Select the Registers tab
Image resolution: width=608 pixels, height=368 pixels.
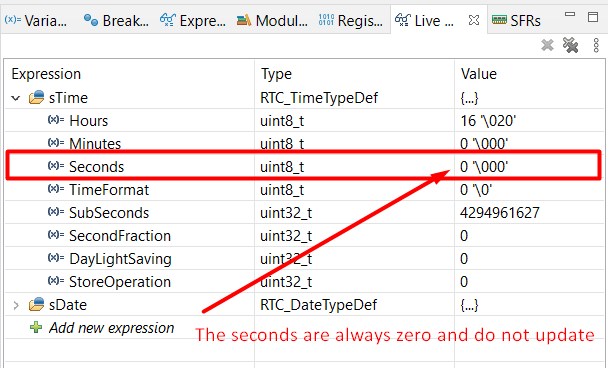tap(351, 21)
